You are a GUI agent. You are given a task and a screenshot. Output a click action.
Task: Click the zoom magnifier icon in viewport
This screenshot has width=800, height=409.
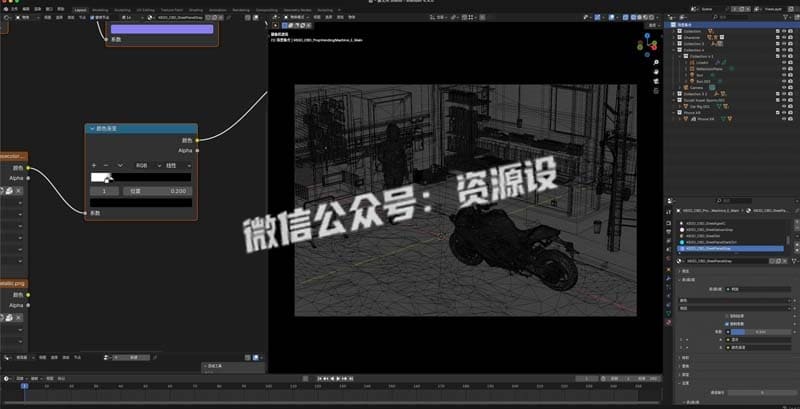pos(656,62)
